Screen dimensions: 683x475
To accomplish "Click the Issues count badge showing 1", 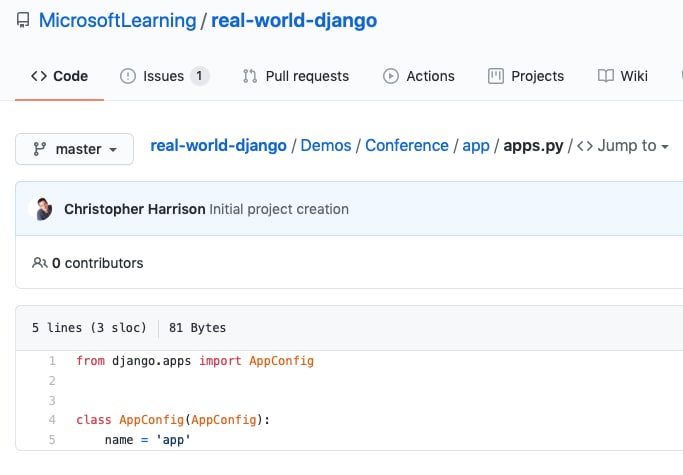I will tap(199, 76).
